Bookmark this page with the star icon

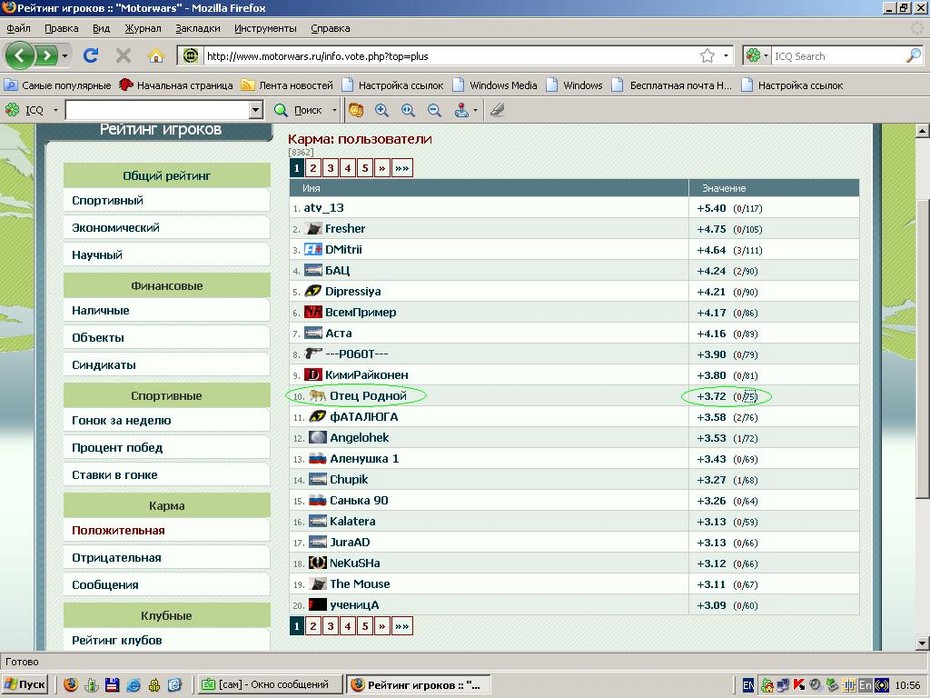pyautogui.click(x=707, y=56)
